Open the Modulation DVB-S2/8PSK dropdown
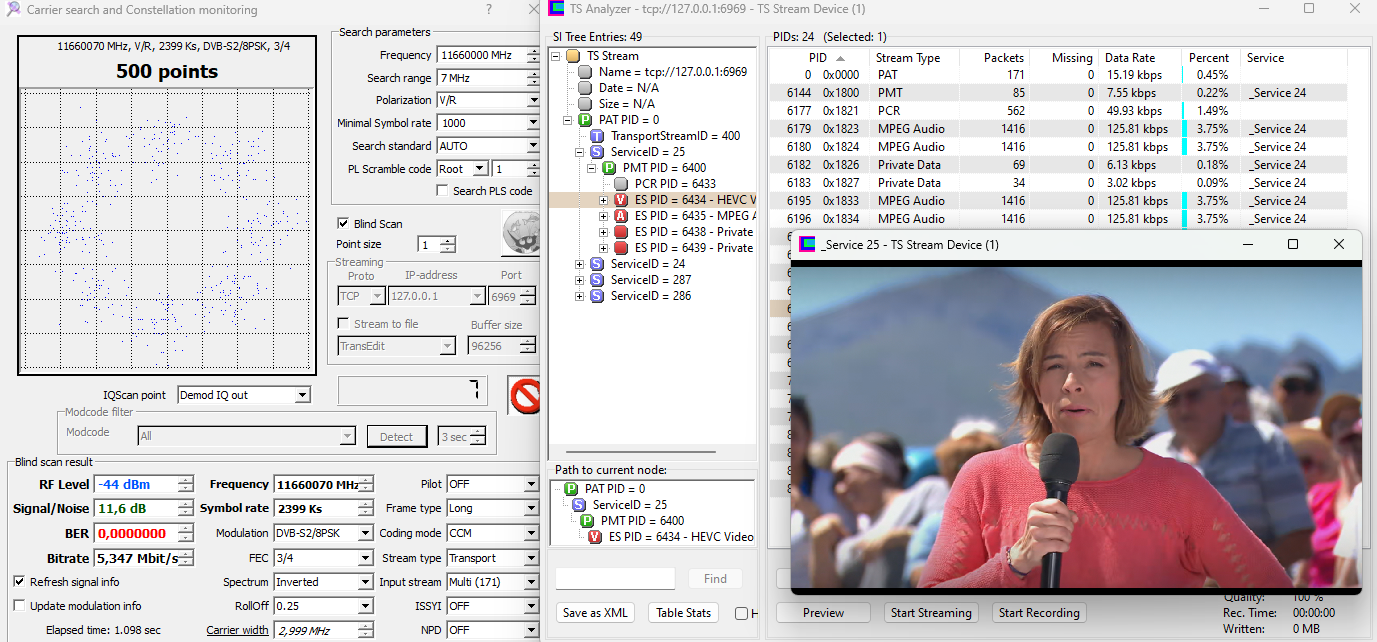The image size is (1377, 642). click(x=365, y=534)
